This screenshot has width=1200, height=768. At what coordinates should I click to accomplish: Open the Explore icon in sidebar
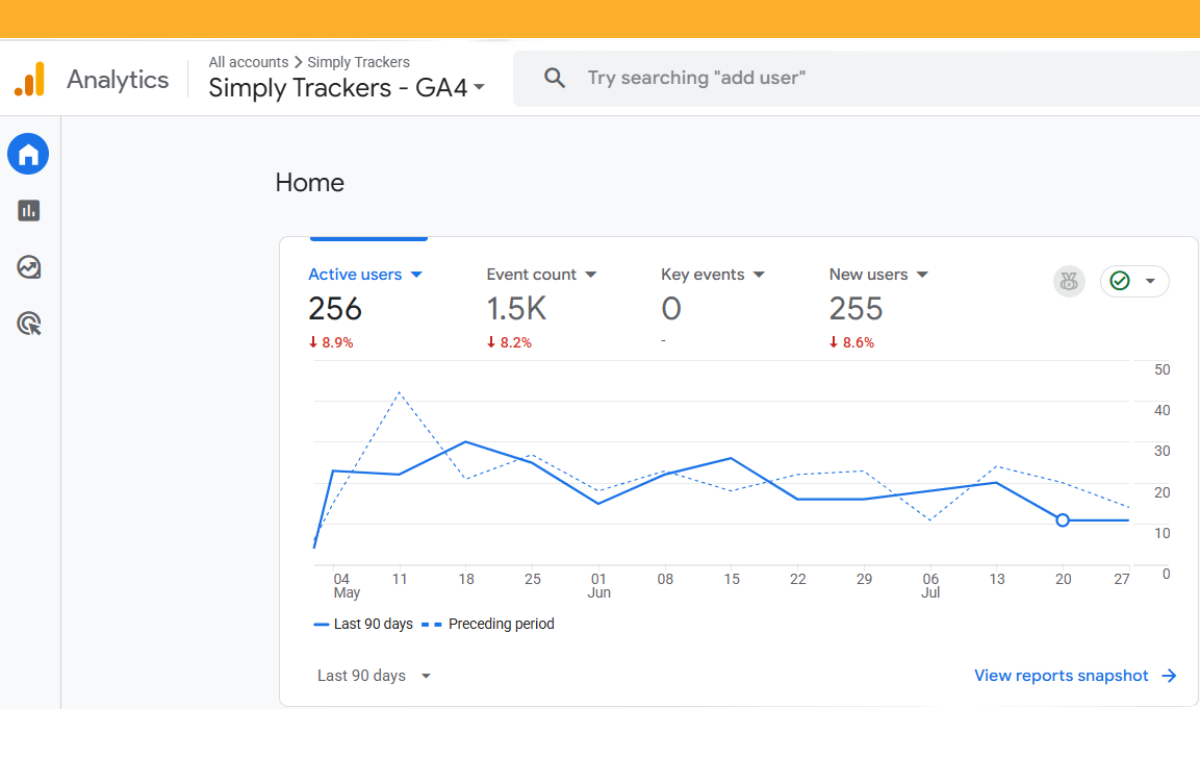point(29,267)
